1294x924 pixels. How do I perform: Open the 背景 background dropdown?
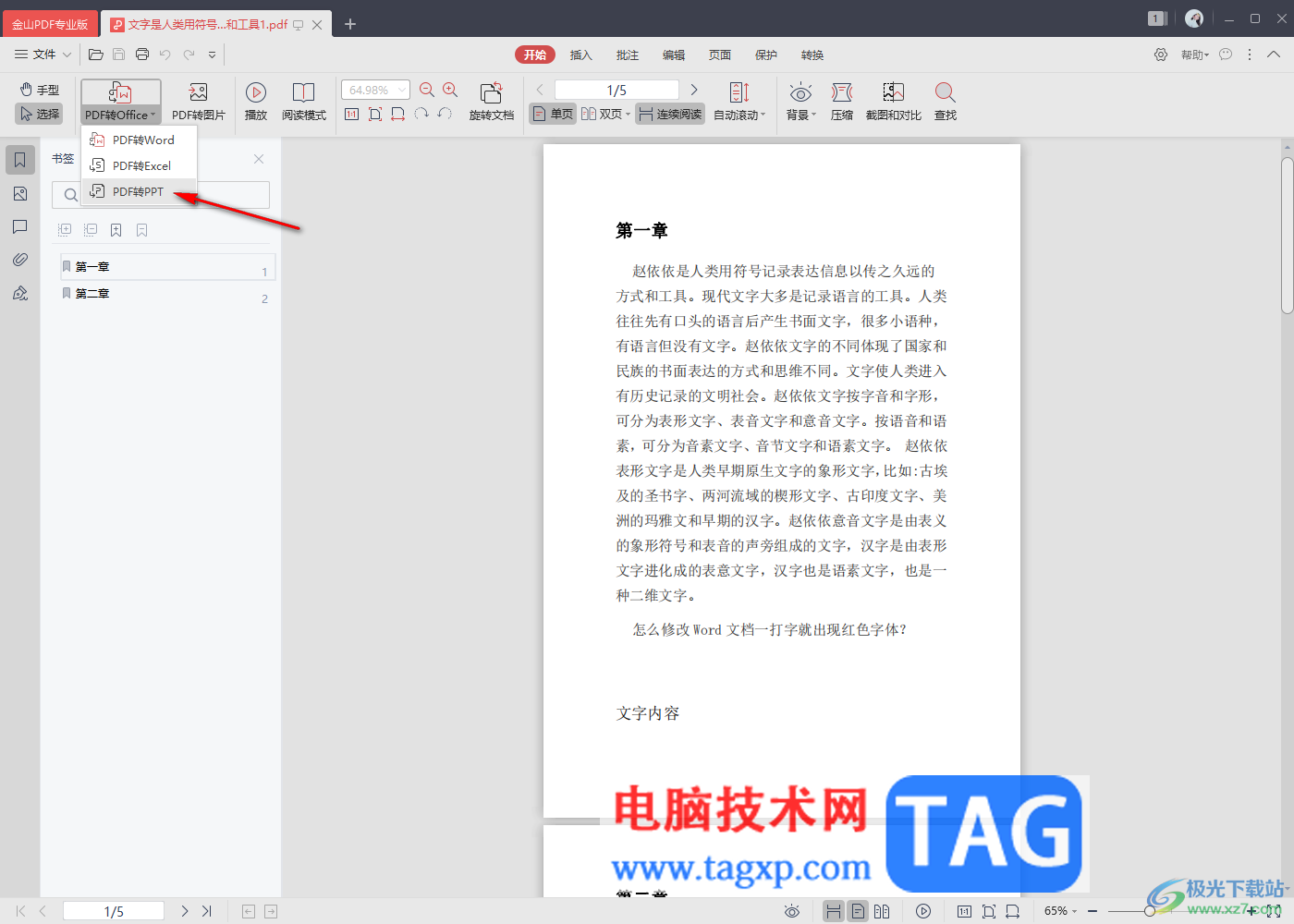[800, 102]
